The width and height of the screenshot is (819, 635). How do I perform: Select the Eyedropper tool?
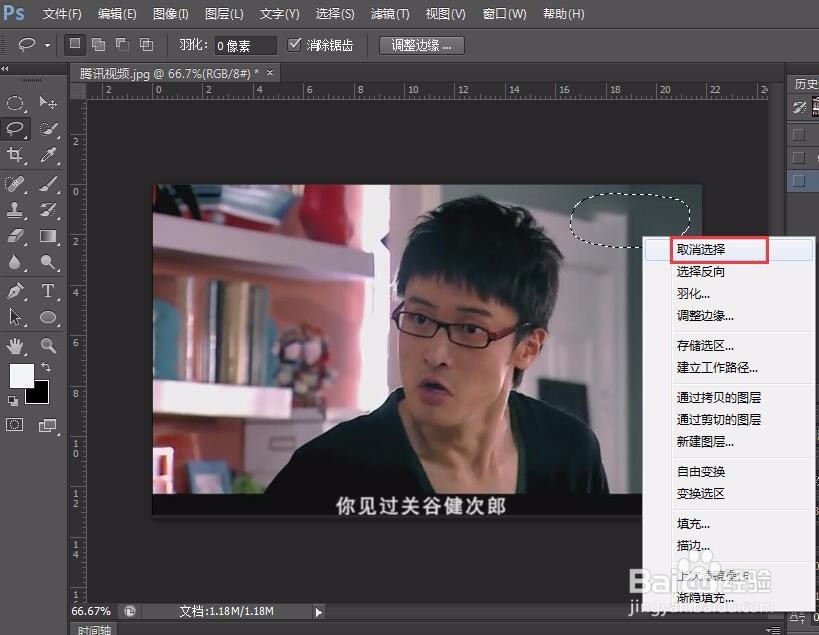[x=48, y=155]
